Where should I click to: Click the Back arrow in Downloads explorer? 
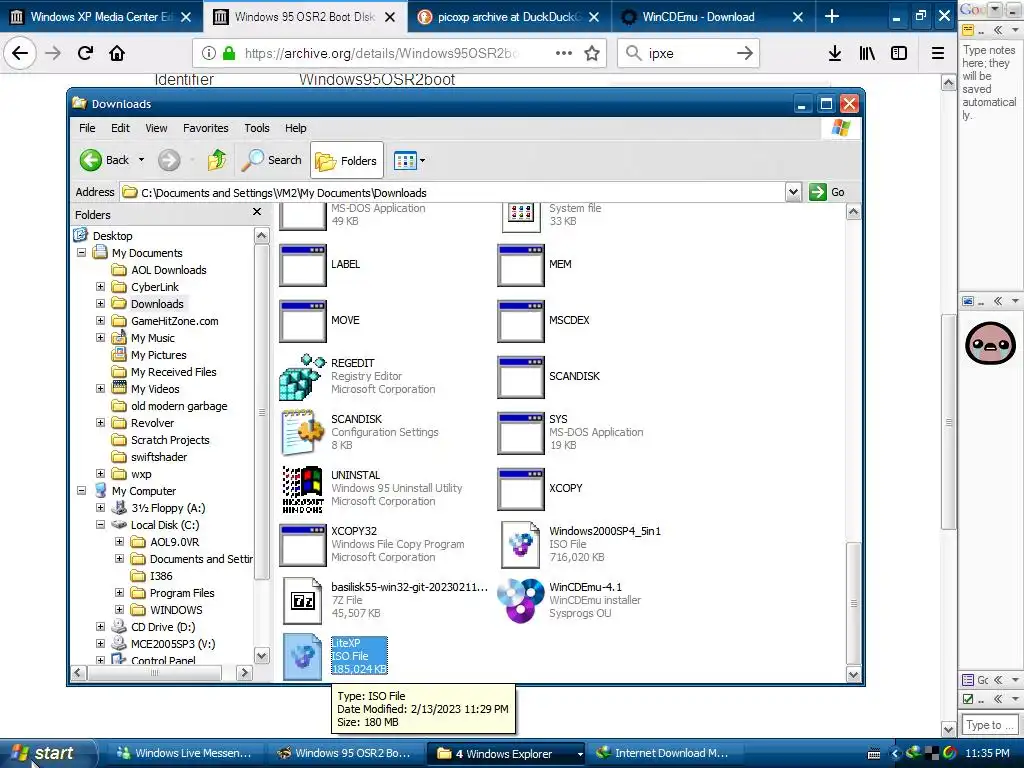(x=91, y=160)
